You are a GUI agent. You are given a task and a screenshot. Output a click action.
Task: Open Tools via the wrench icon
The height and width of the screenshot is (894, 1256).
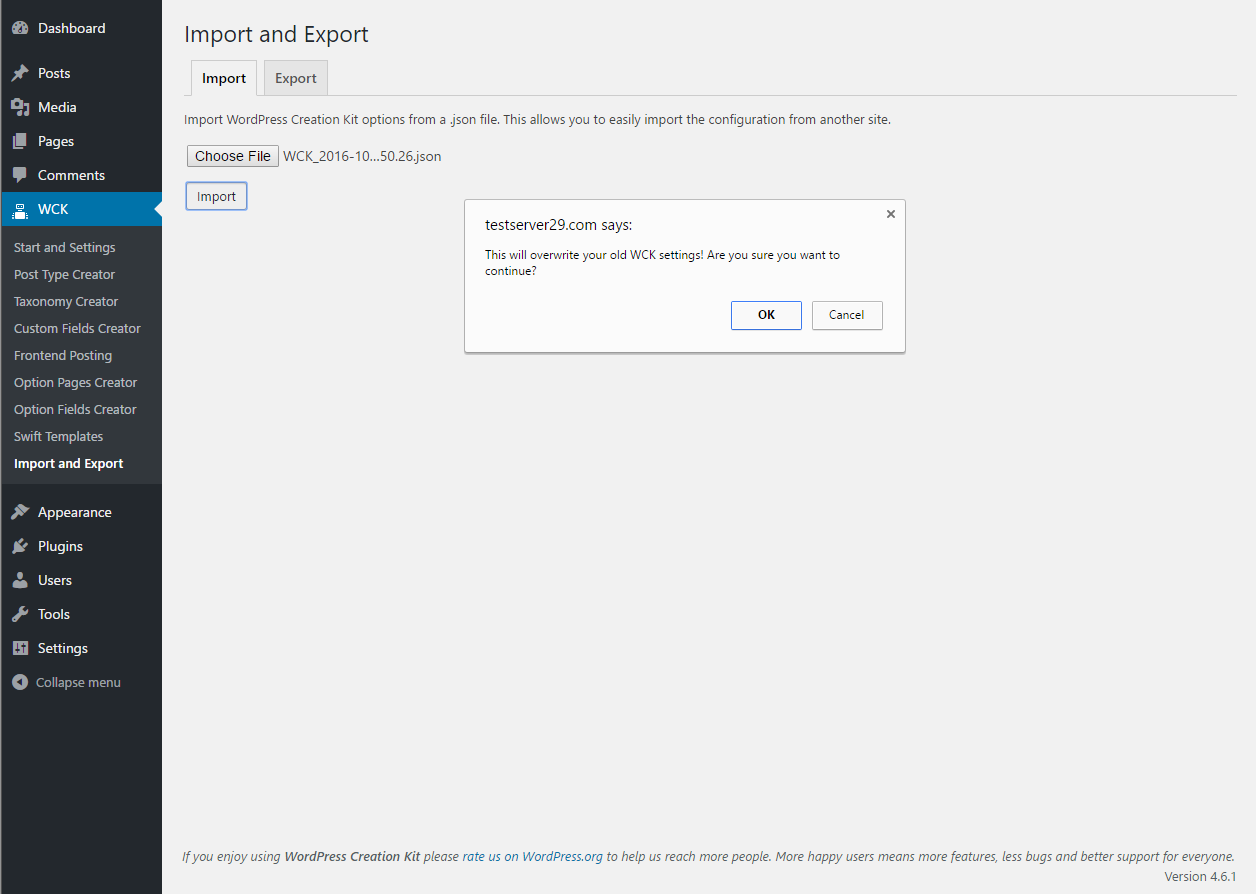[x=20, y=613]
